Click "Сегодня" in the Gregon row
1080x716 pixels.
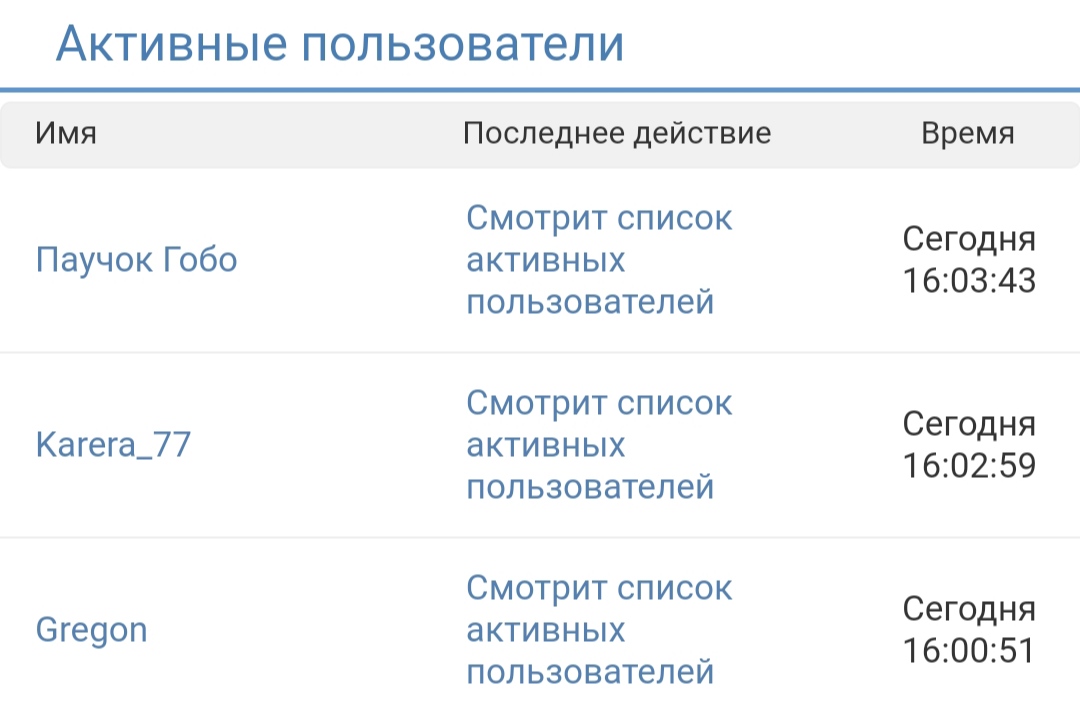(x=969, y=609)
